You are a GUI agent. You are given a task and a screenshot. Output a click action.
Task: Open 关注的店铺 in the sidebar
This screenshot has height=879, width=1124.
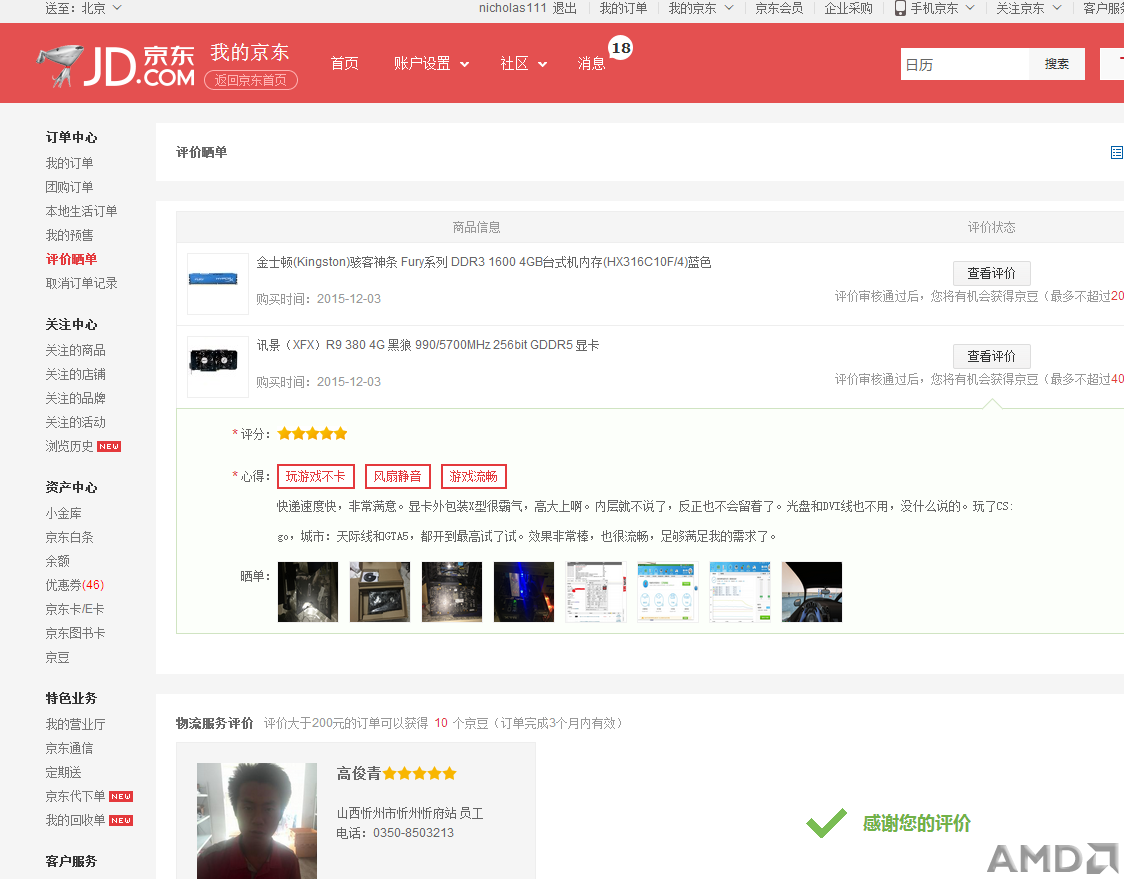tap(75, 374)
